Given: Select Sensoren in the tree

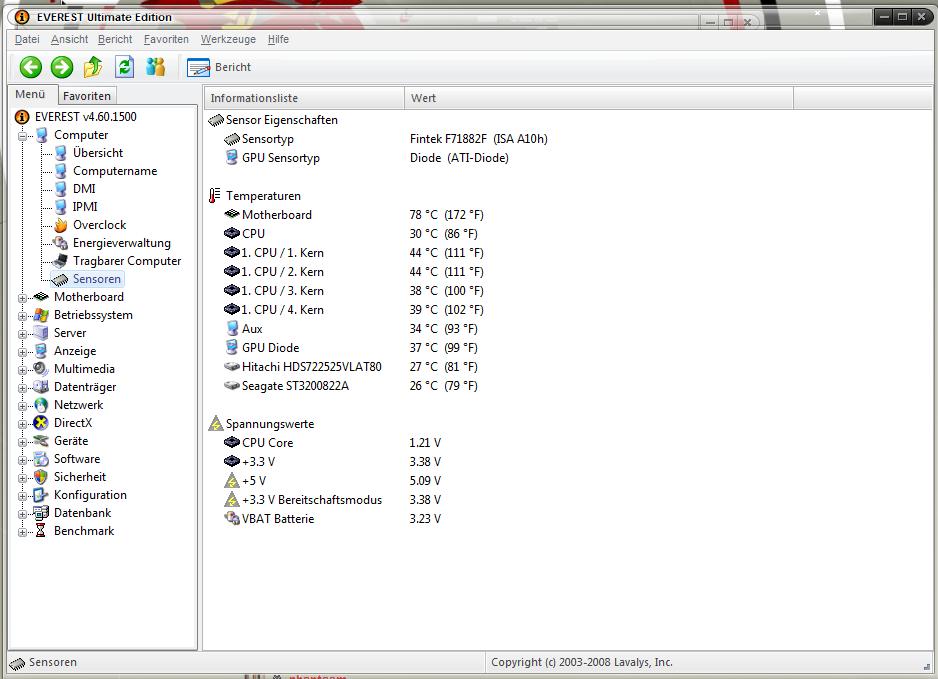Looking at the screenshot, I should 97,279.
